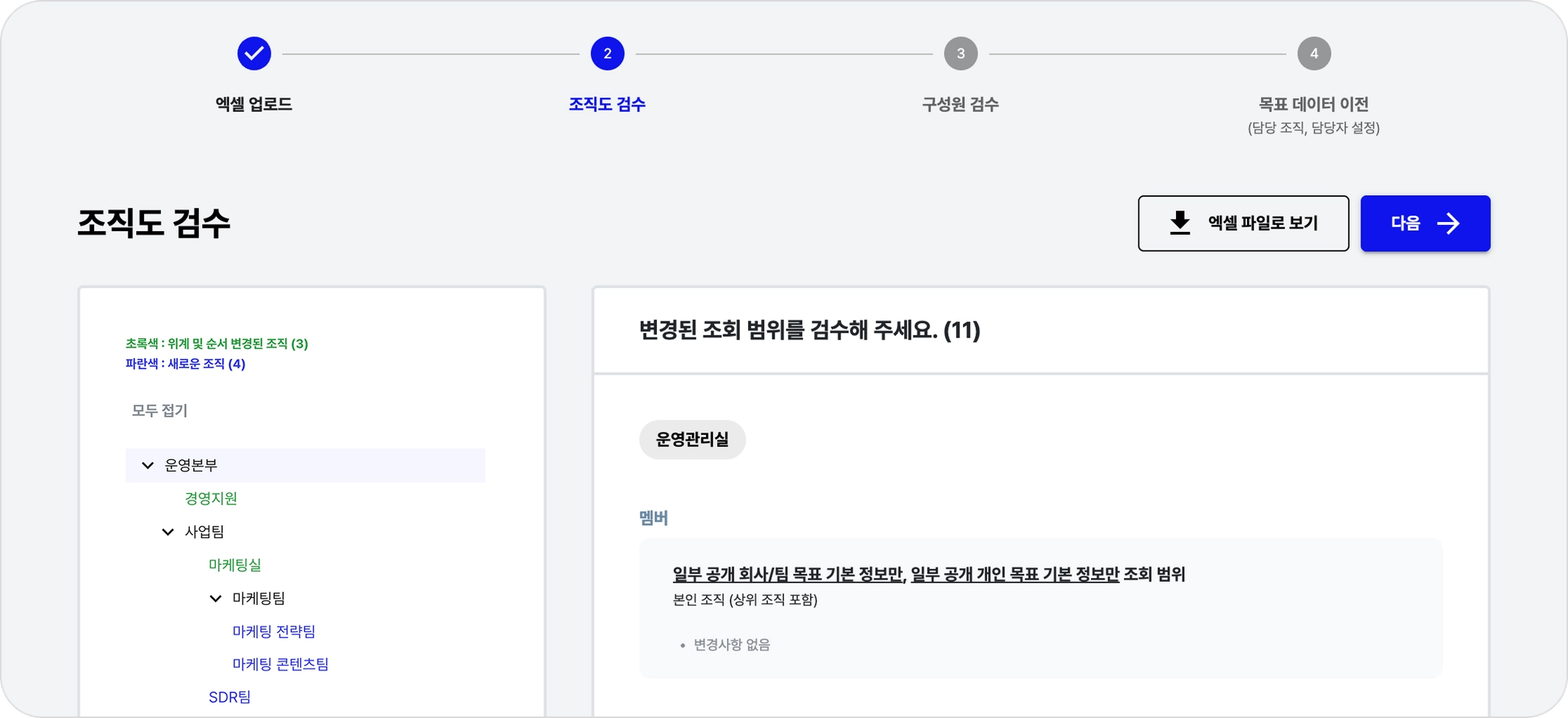Click the arrow icon in 다음 button

pos(1448,223)
